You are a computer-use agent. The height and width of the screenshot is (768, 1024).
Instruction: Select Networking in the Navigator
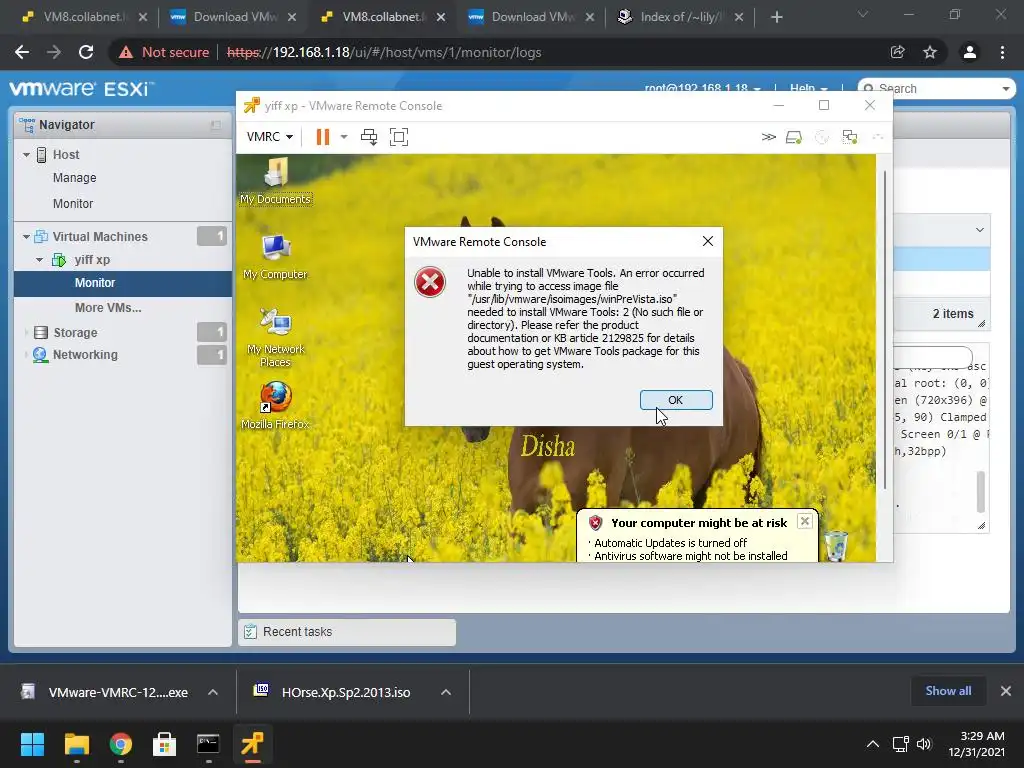(85, 355)
